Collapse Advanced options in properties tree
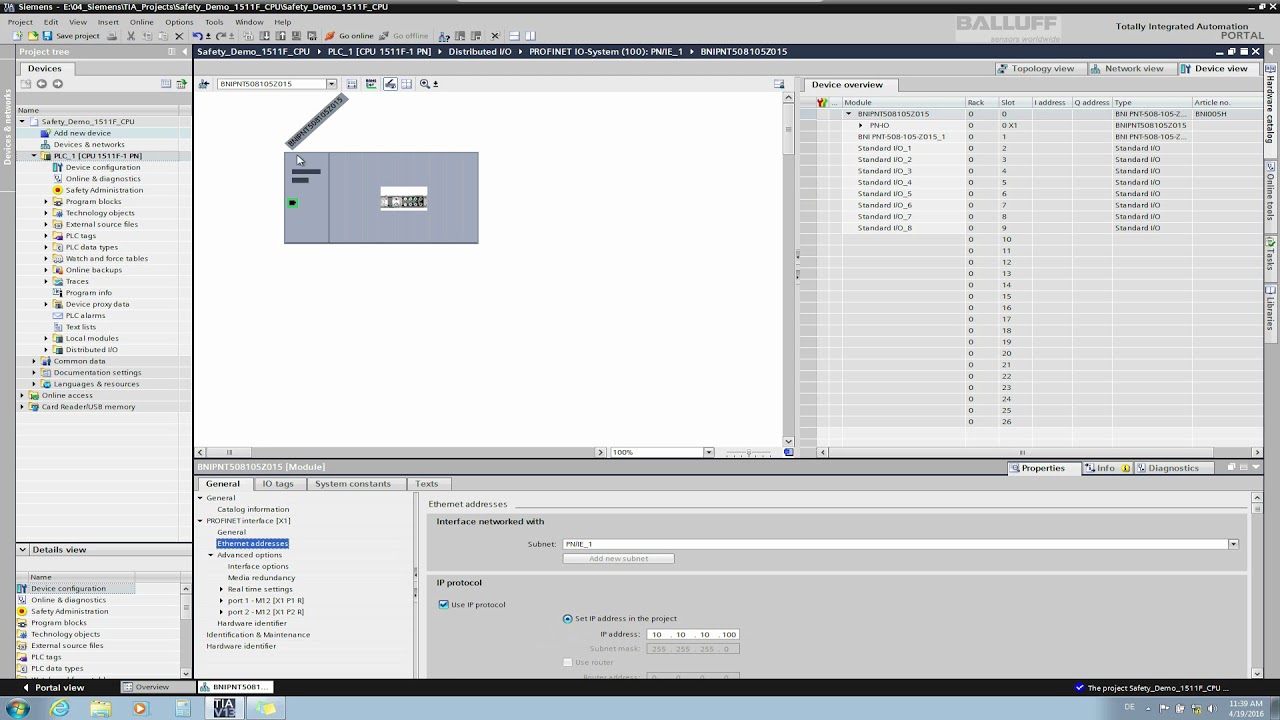Screen dimensions: 1280x720 tap(211, 555)
